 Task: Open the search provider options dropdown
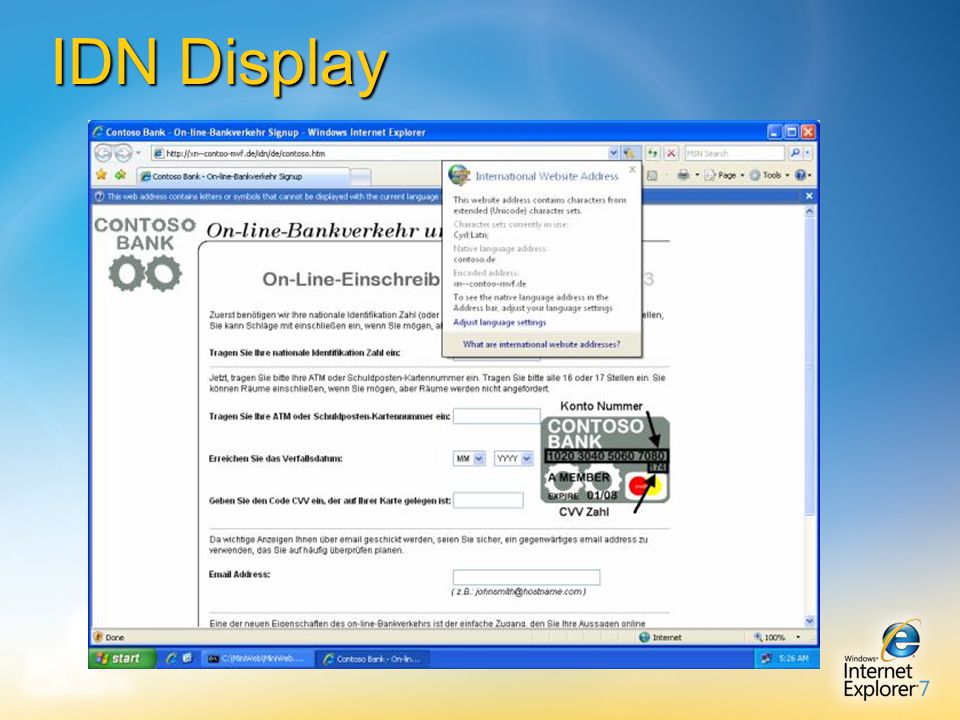click(x=808, y=153)
